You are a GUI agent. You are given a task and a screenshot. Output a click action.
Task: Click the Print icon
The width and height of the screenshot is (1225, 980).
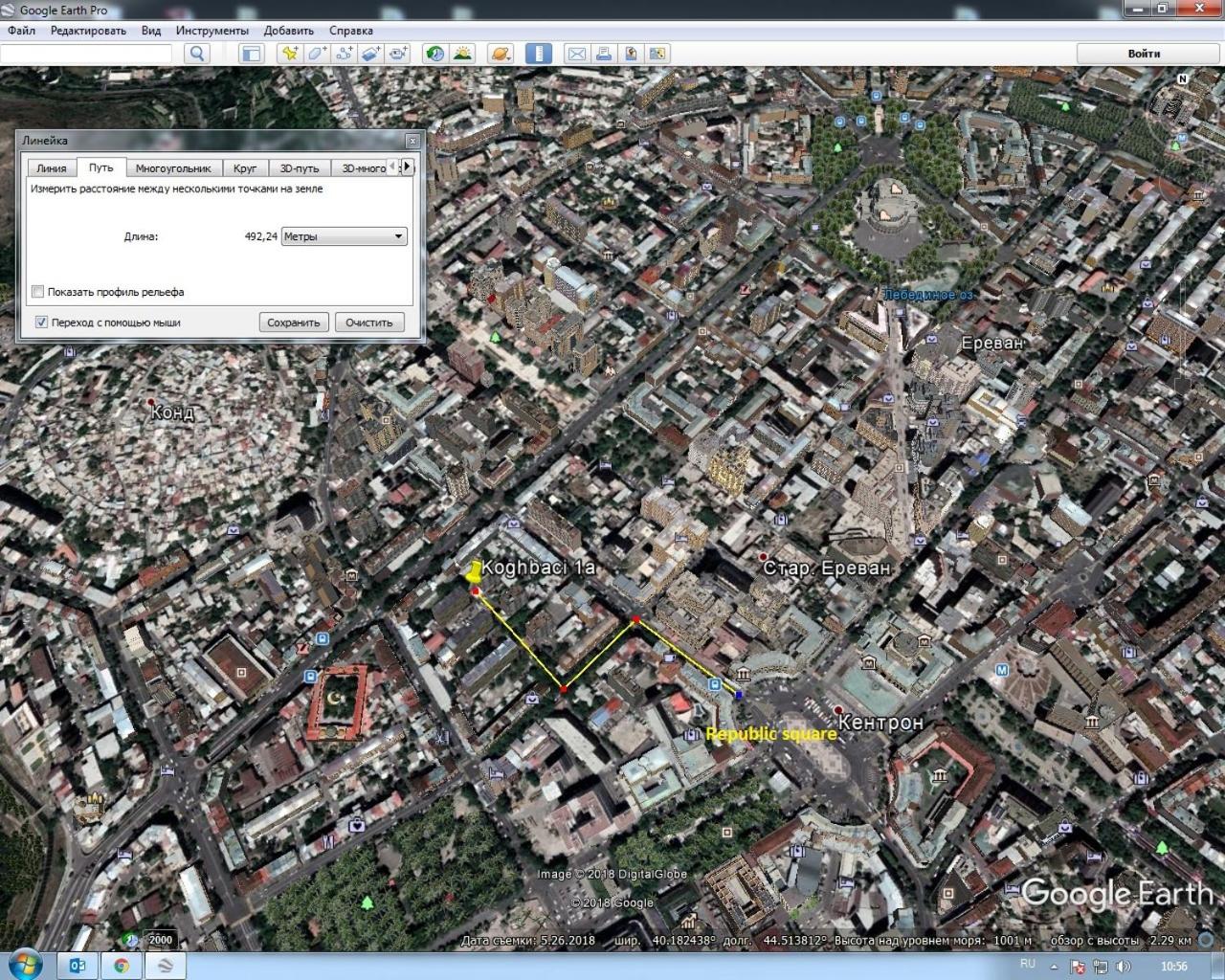point(603,54)
